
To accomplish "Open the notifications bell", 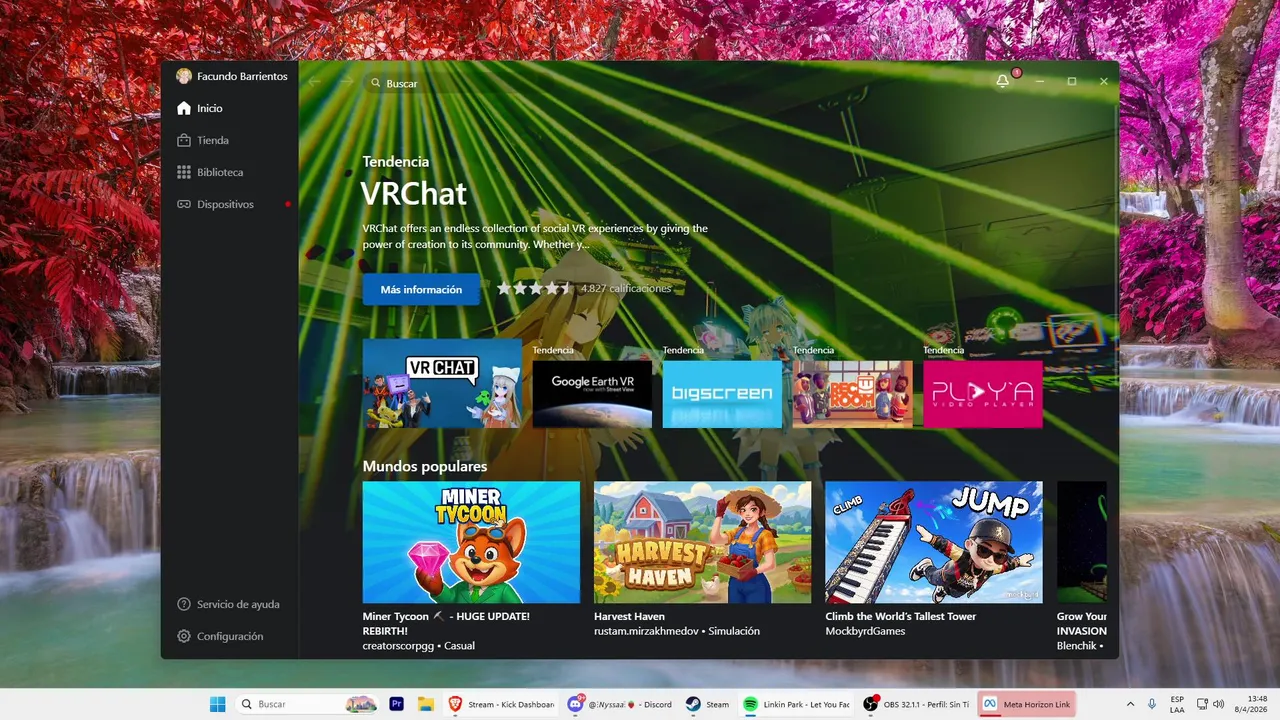I will 1003,81.
